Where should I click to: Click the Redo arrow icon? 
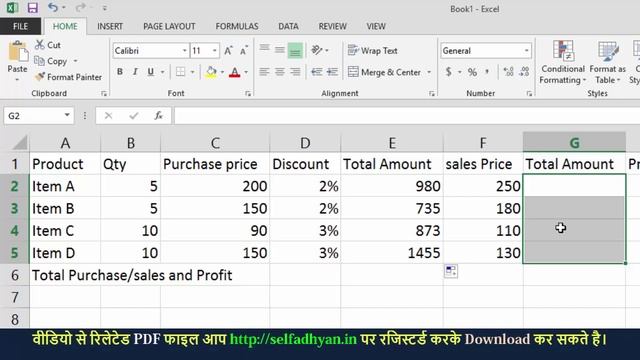(80, 7)
